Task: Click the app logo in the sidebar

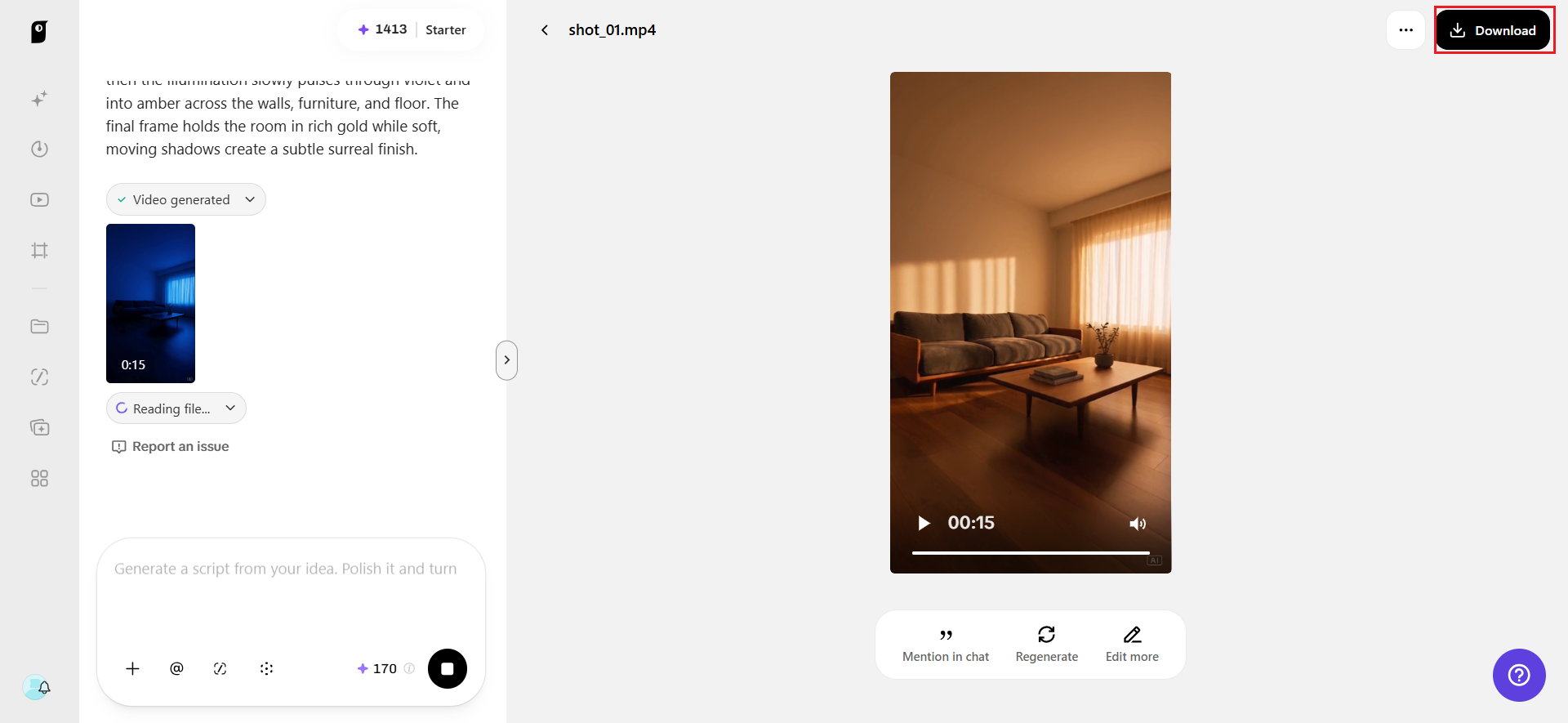Action: coord(39,31)
